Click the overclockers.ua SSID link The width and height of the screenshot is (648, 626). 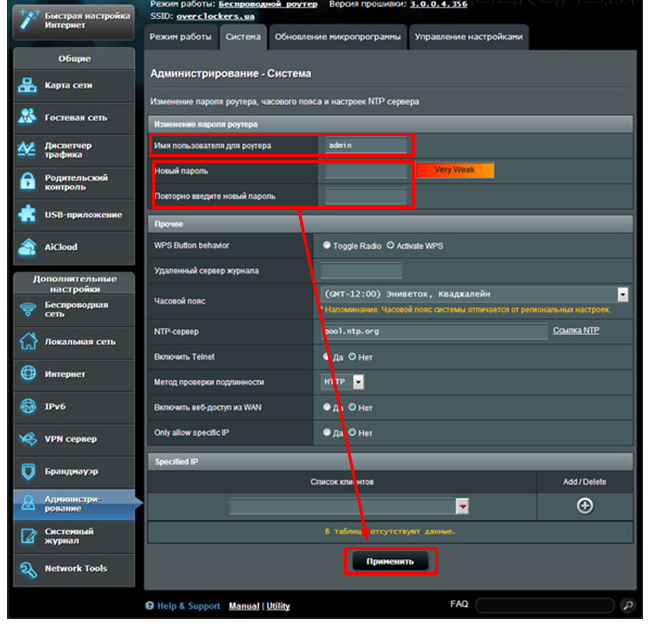pos(215,17)
